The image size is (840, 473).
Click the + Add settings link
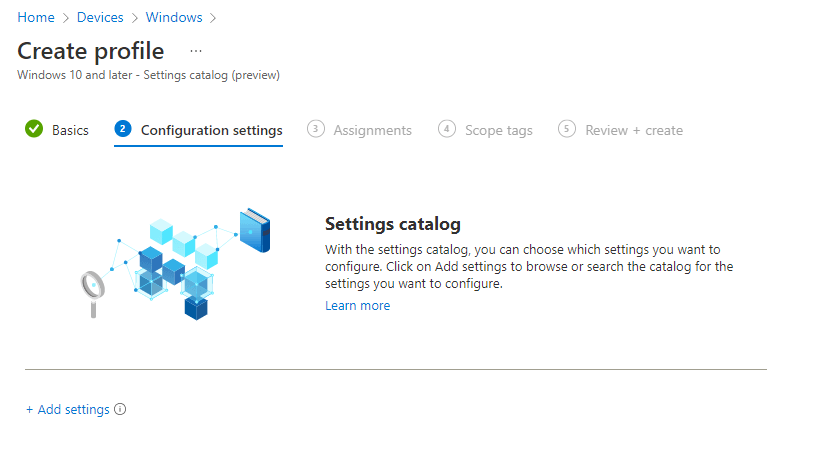point(67,409)
